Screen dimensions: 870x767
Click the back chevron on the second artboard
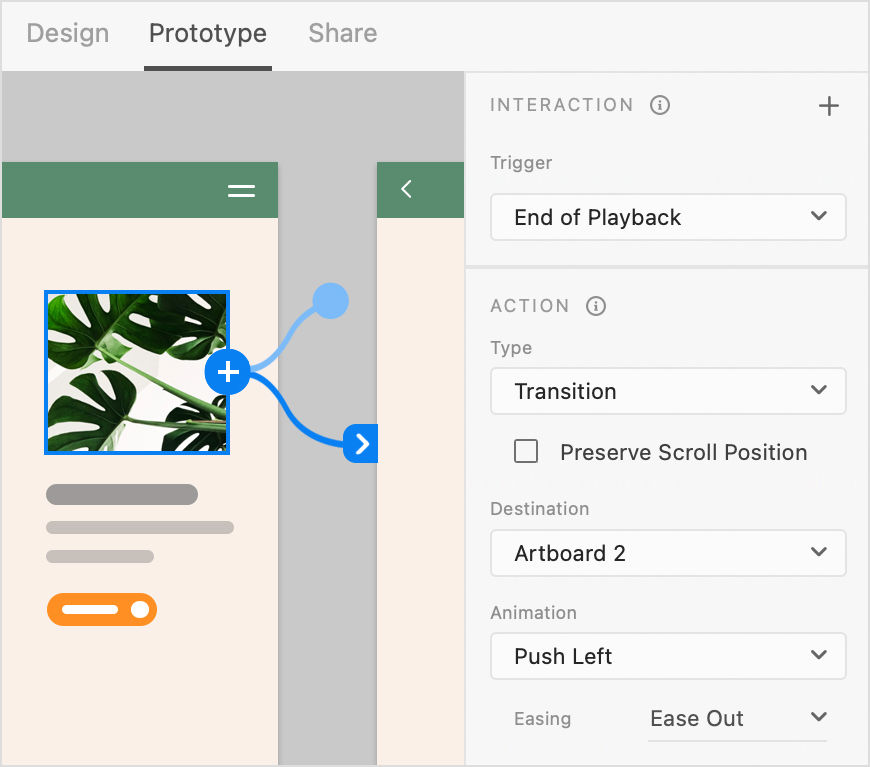coord(406,188)
